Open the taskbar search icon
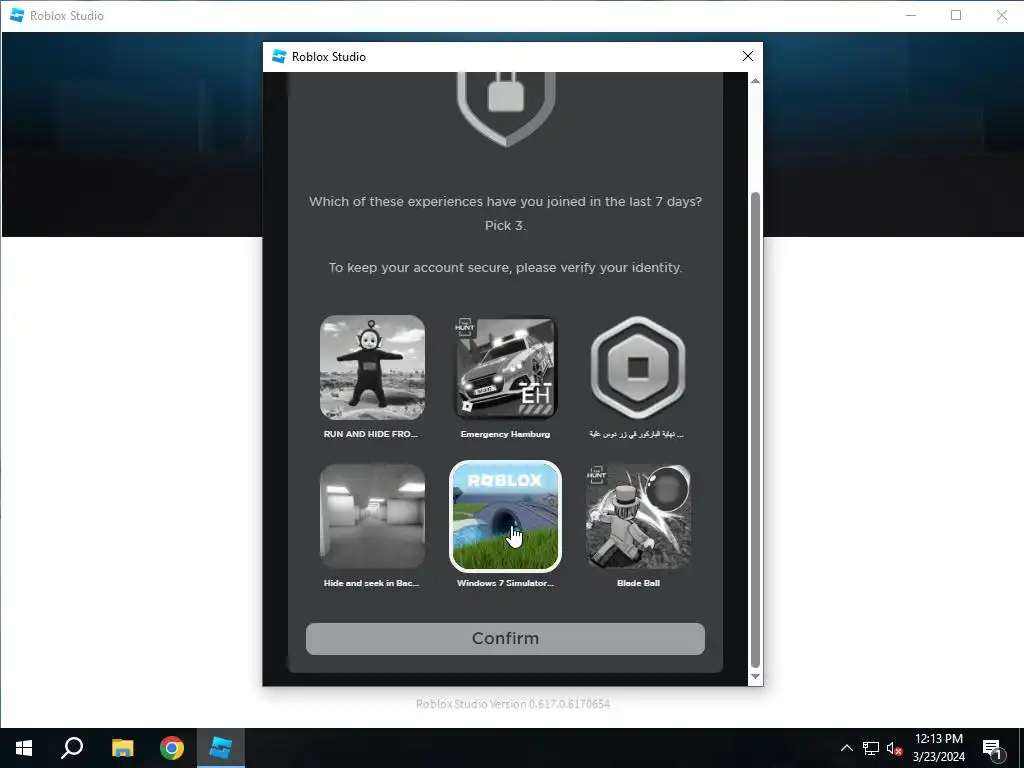The height and width of the screenshot is (768, 1024). (72, 748)
